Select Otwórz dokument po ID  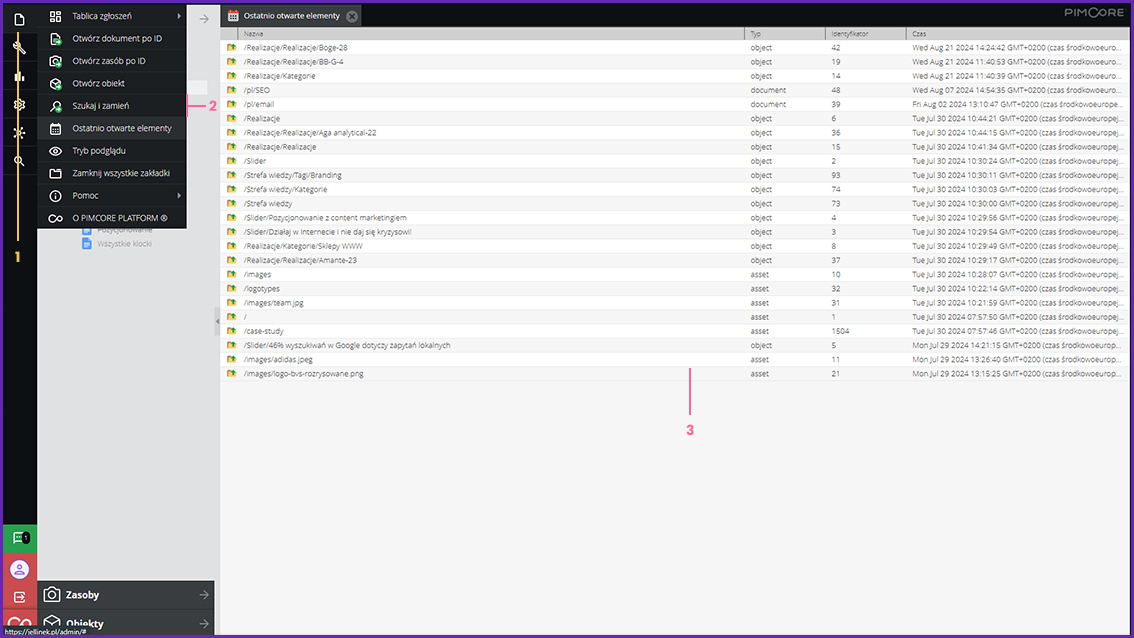coord(117,38)
